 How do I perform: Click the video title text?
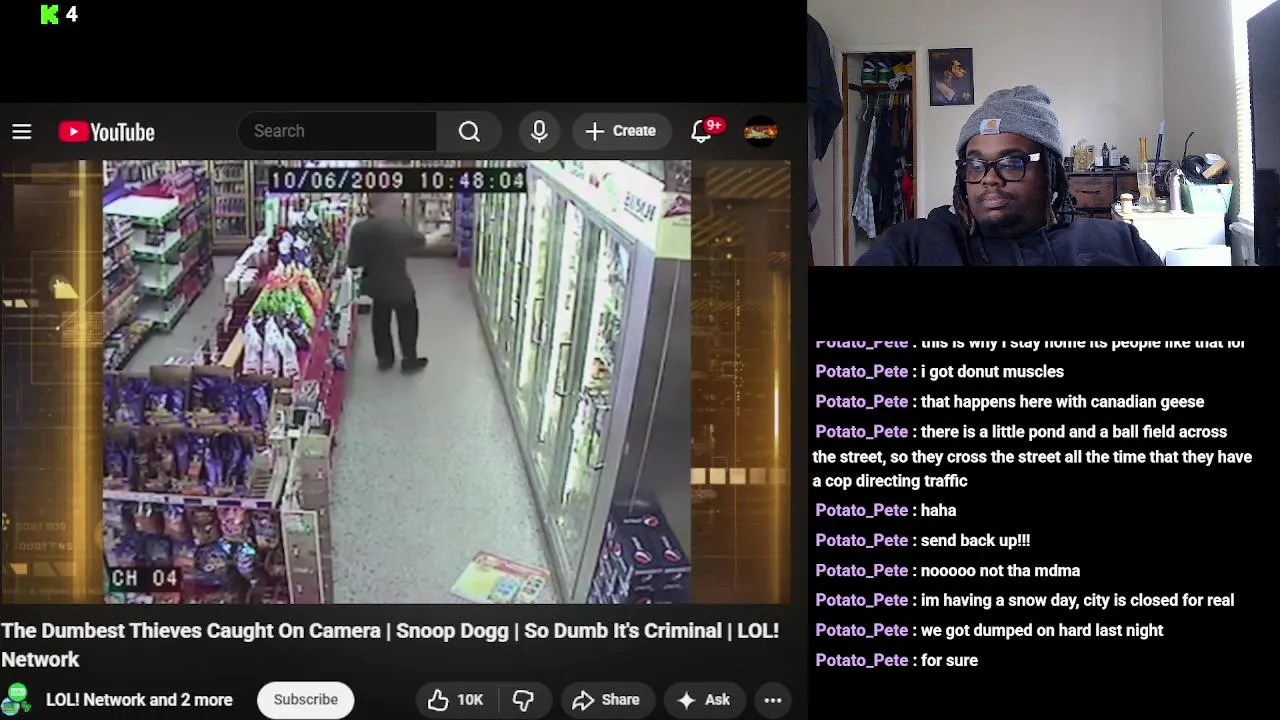[390, 645]
